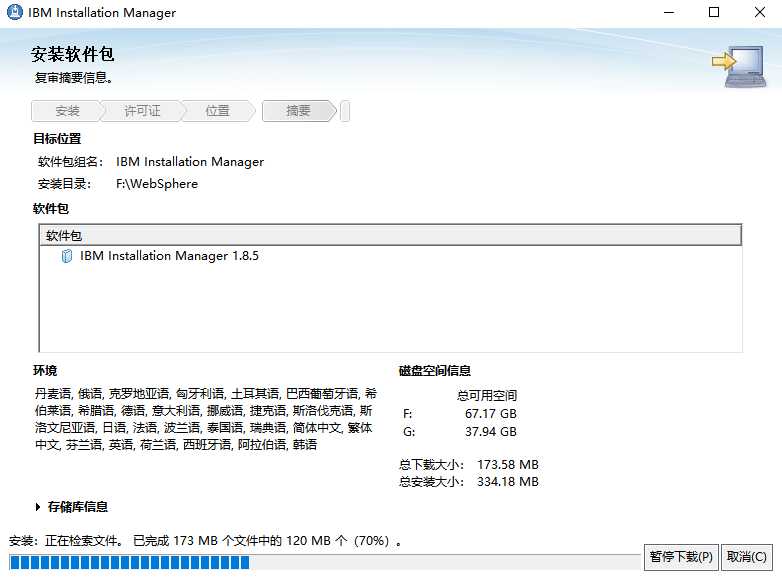782x582 pixels.
Task: Click the install directory F:\WebSphere text
Action: (x=157, y=184)
